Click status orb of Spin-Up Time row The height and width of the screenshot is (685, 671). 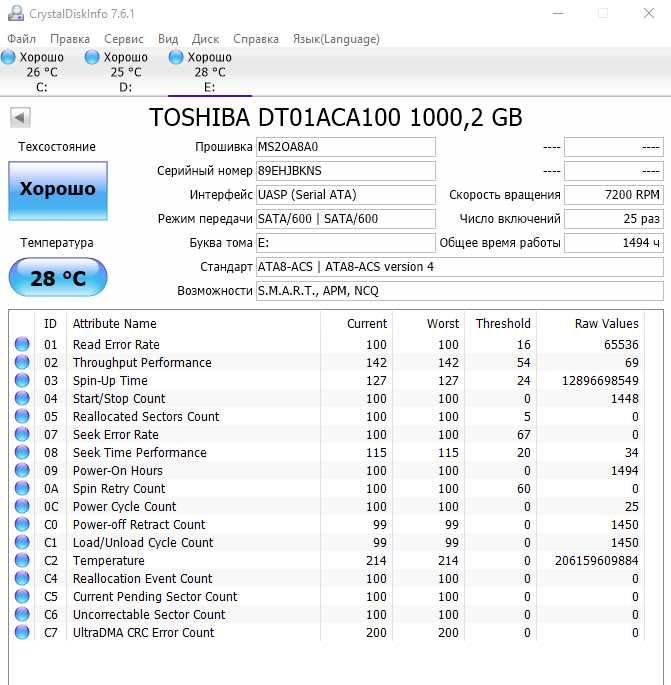(22, 380)
